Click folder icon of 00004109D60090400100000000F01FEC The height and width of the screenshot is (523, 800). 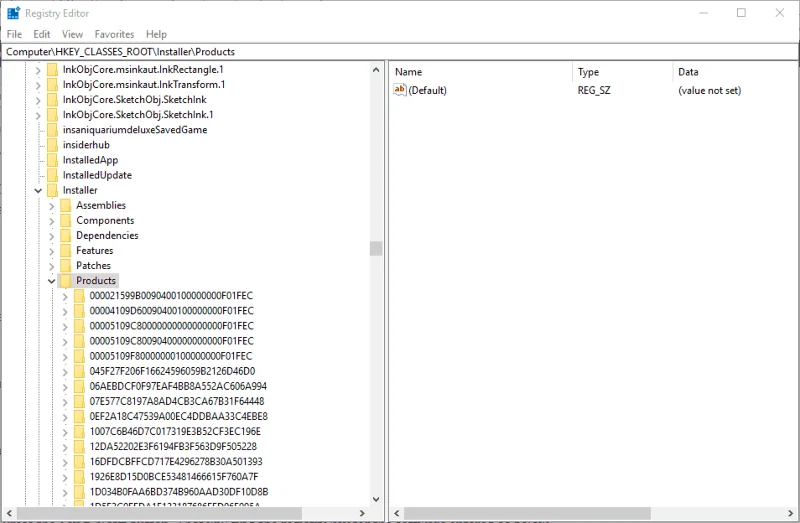click(x=79, y=310)
